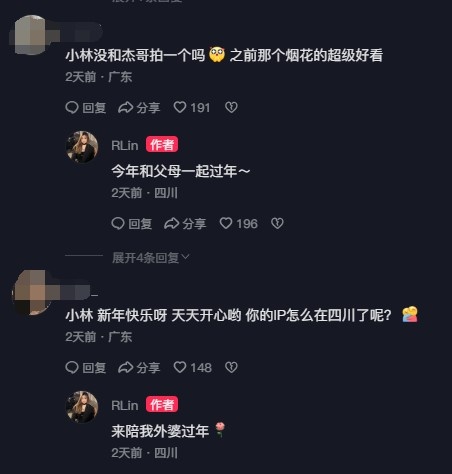The height and width of the screenshot is (474, 452).
Task: Reply to the comment about IP in 四川
Action: (86, 367)
